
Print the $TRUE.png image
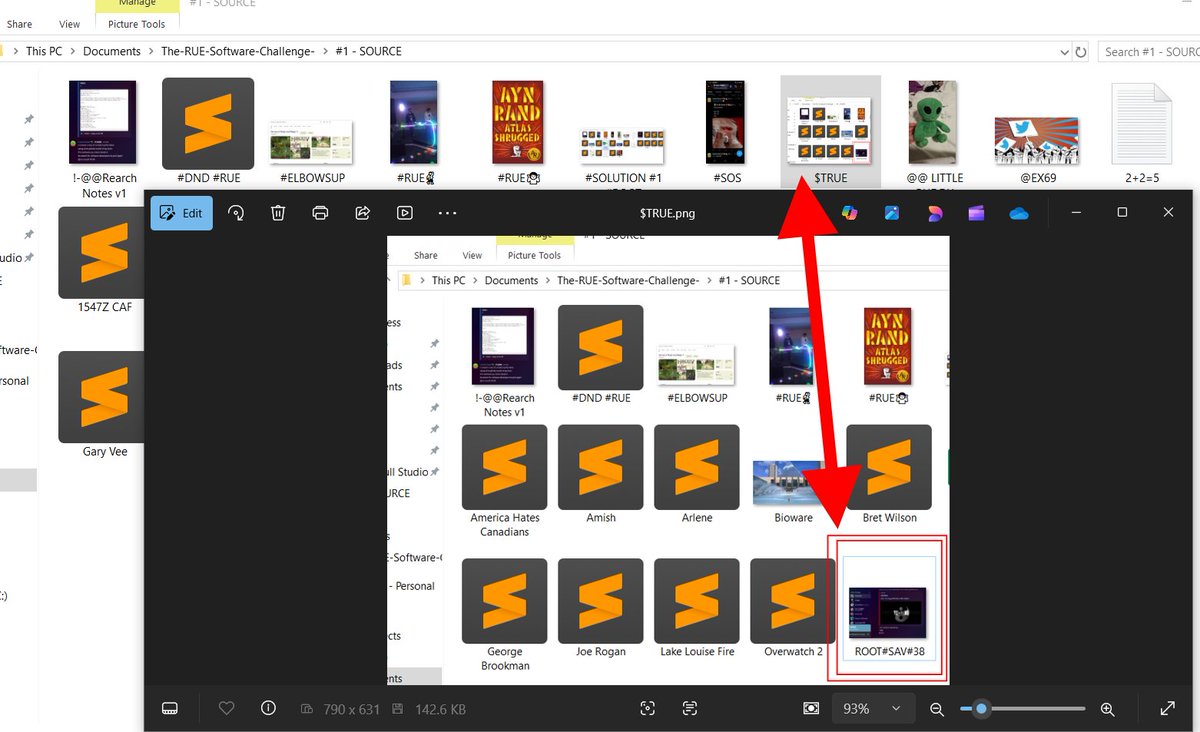[x=320, y=213]
